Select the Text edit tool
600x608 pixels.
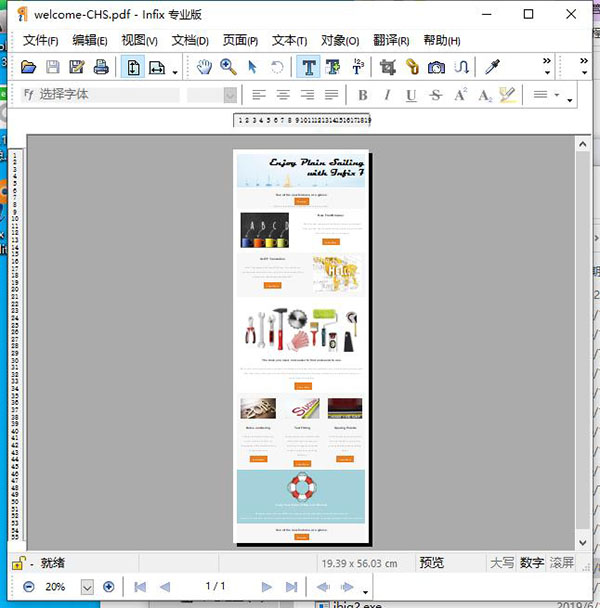(308, 67)
